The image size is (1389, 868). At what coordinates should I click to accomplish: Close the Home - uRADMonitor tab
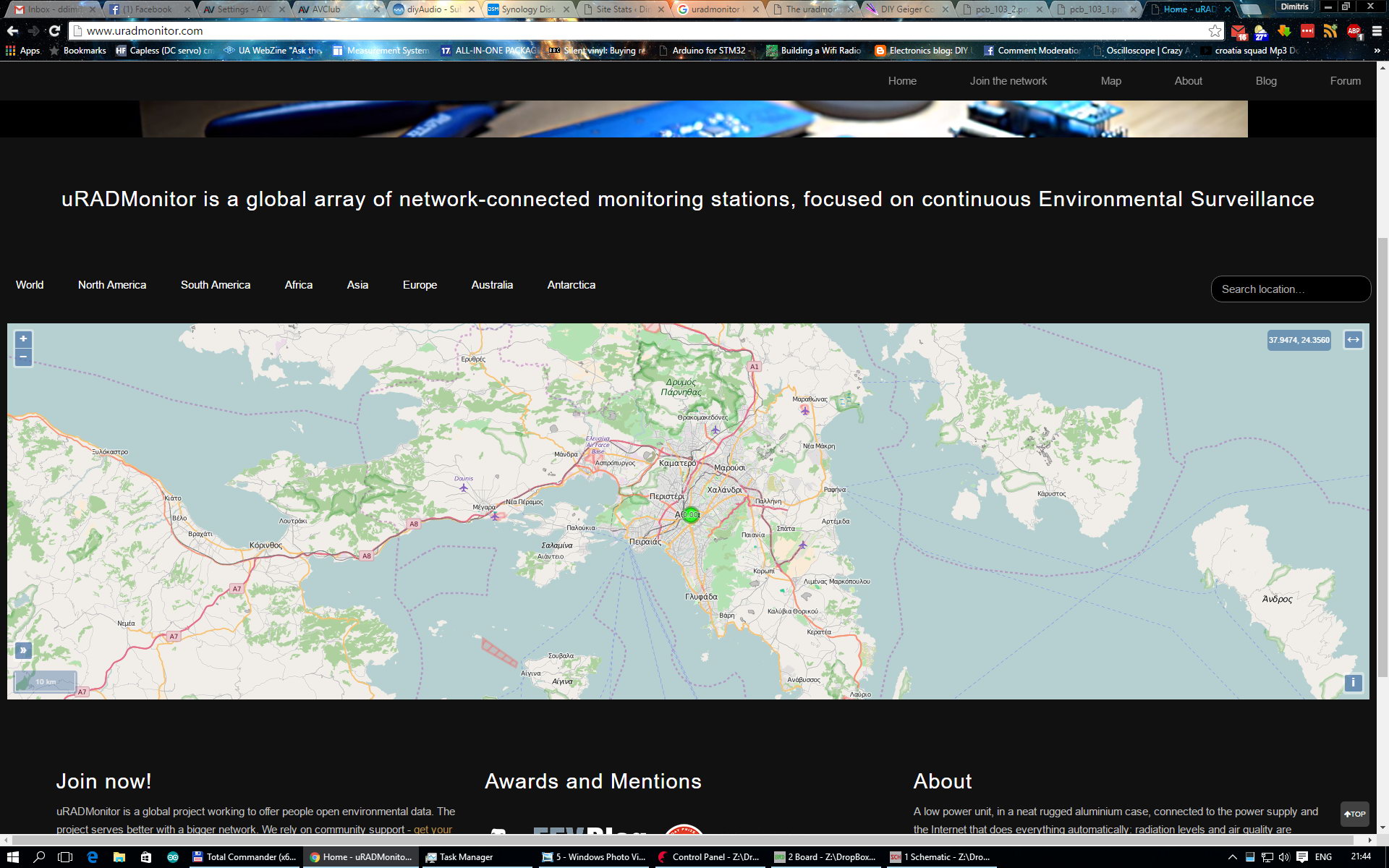point(1228,9)
